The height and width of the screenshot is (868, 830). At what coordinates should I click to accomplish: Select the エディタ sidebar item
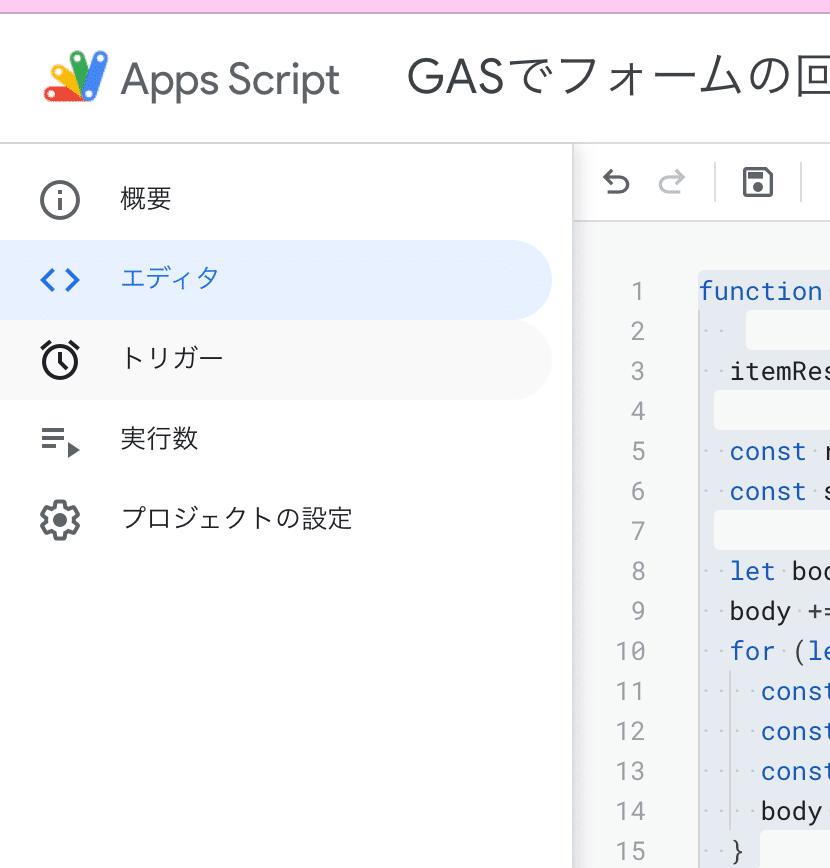276,280
